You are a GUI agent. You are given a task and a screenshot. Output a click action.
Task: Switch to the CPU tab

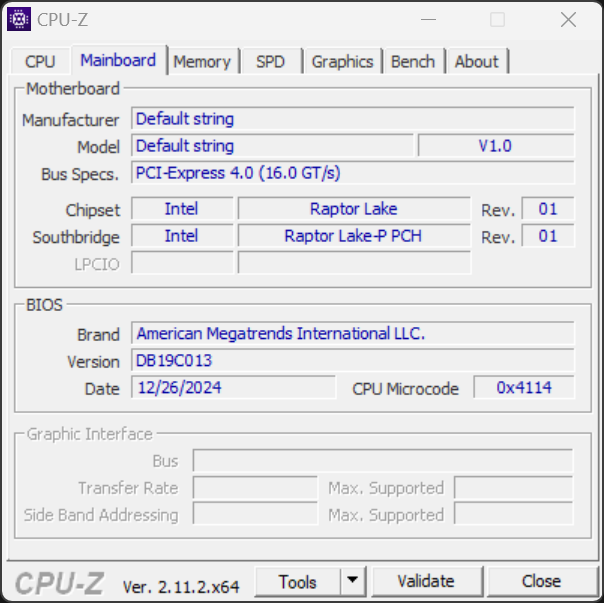[x=40, y=62]
